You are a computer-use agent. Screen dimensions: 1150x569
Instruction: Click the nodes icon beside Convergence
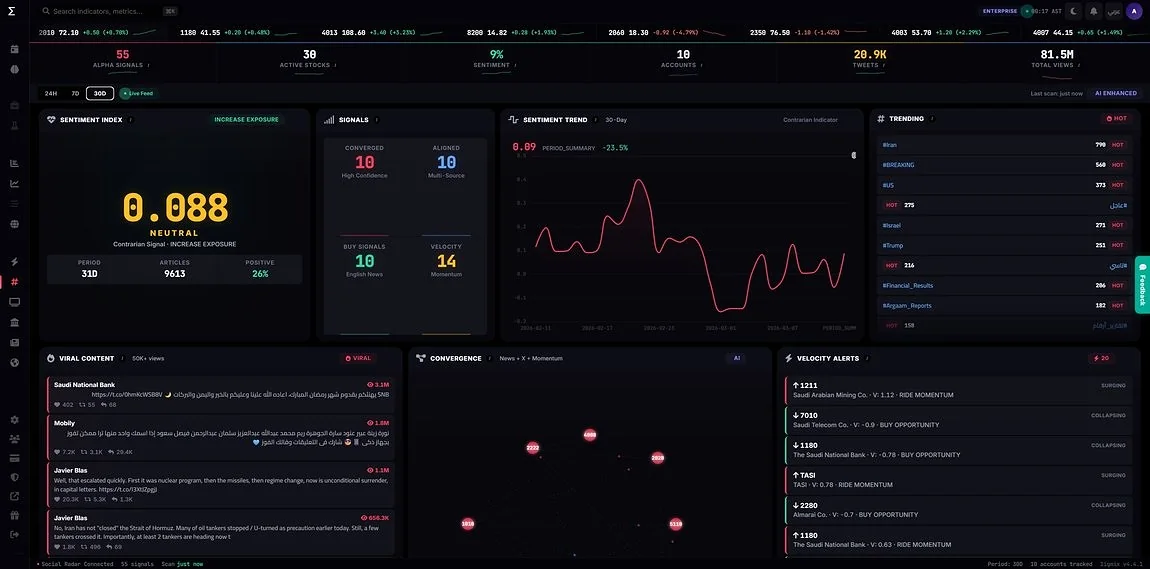point(420,359)
